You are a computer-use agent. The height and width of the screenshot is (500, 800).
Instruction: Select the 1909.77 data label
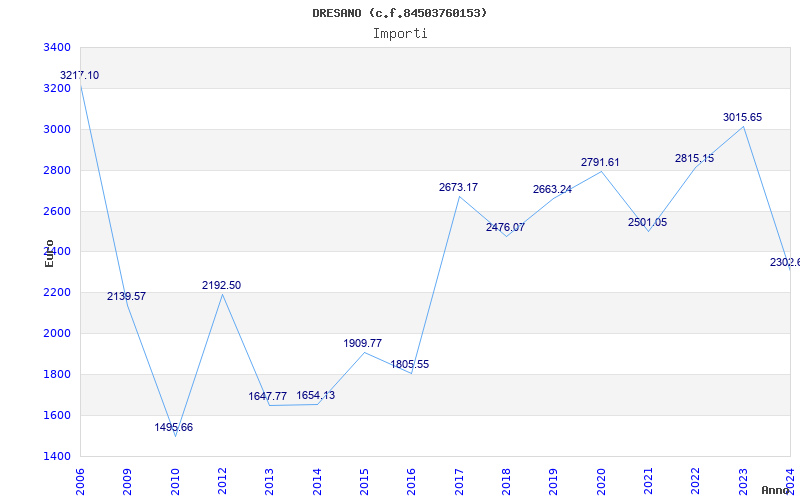tap(362, 343)
